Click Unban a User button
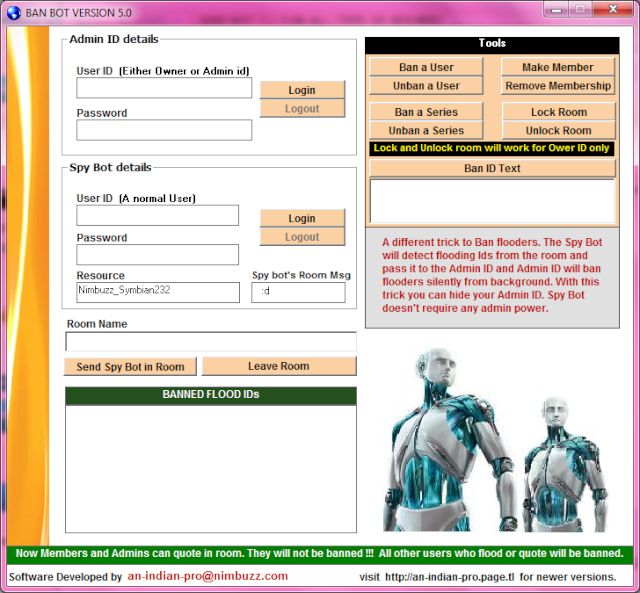This screenshot has width=640, height=593. pos(426,86)
